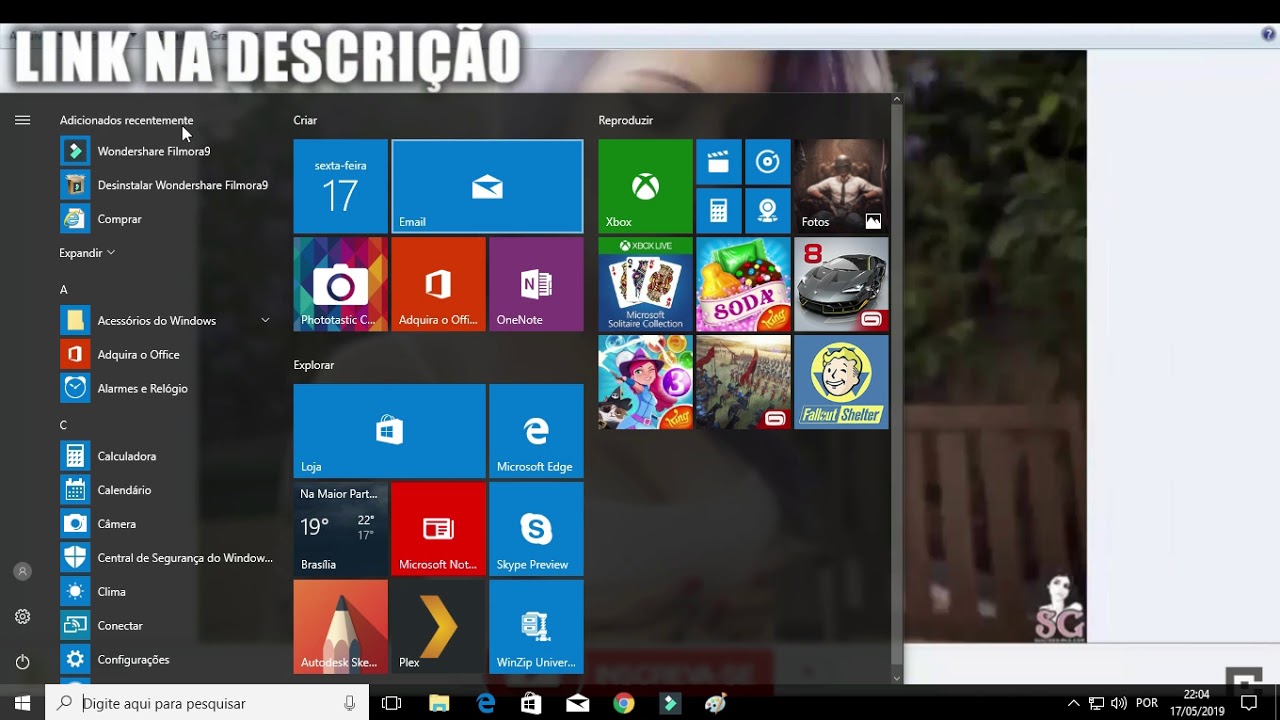Click the power button in Start sidebar
Screen dimensions: 1280x720
[22, 662]
